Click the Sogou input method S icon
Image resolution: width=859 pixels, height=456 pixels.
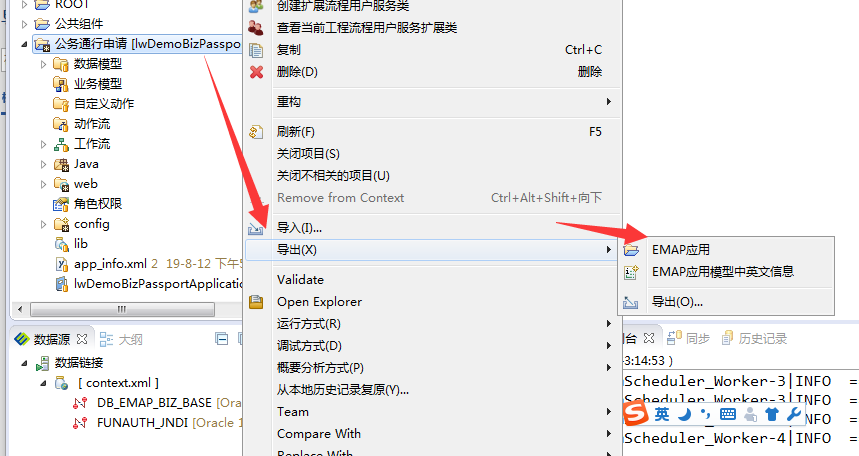pos(635,413)
